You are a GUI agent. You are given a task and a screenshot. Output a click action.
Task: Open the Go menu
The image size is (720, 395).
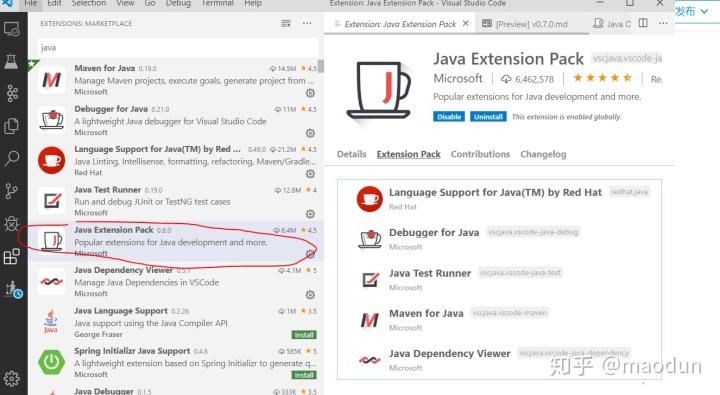click(x=150, y=3)
